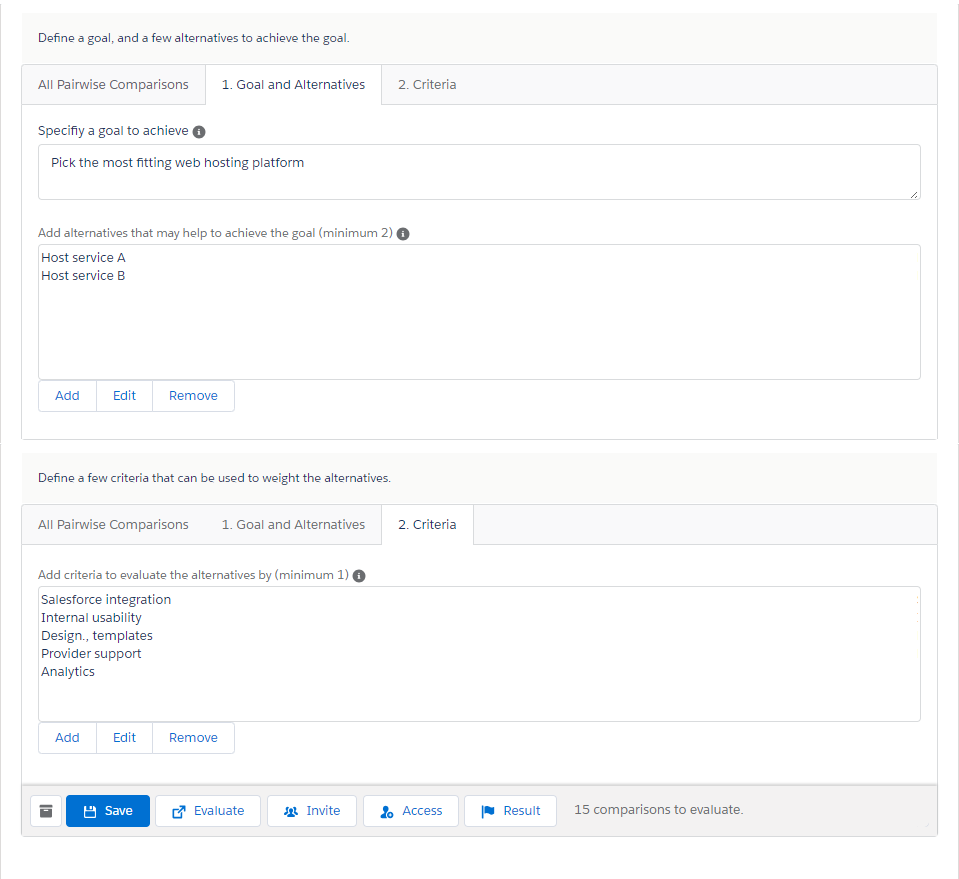Add a new criterion using Add under criteria

[x=67, y=738]
